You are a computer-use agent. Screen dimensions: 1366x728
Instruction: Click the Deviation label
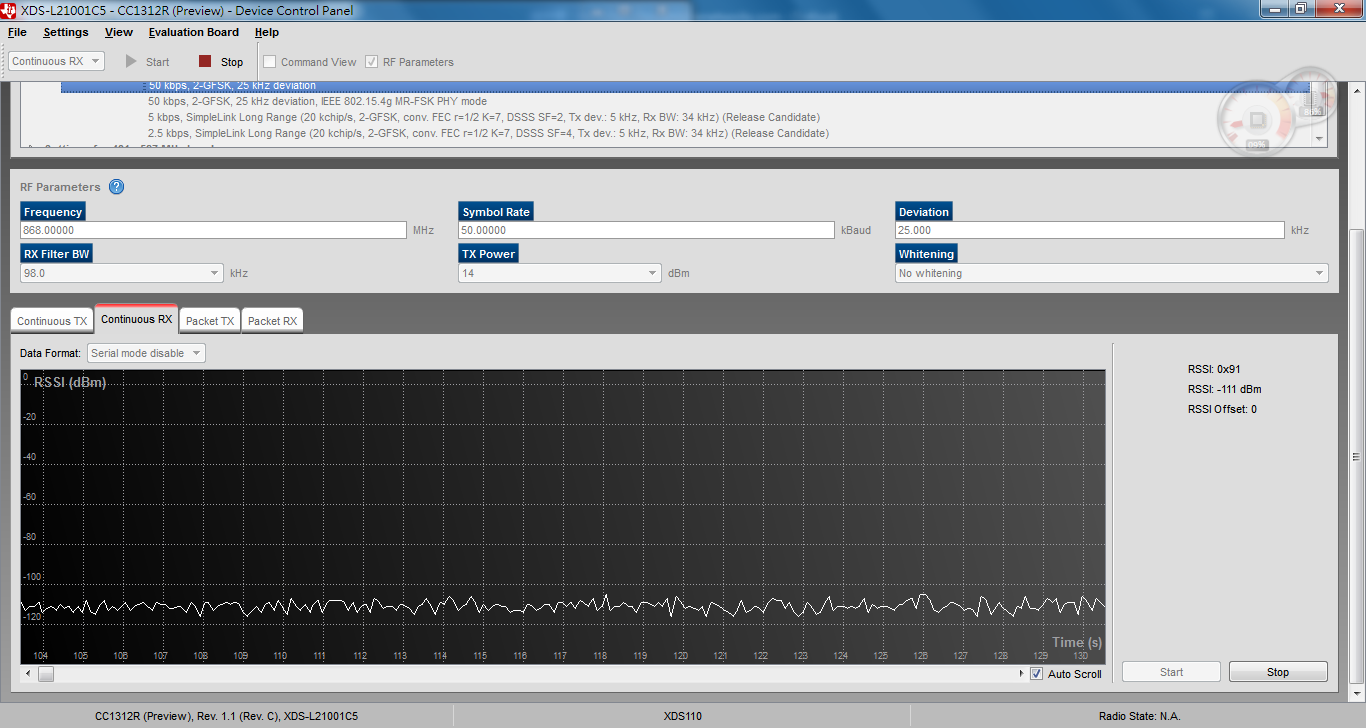point(924,212)
